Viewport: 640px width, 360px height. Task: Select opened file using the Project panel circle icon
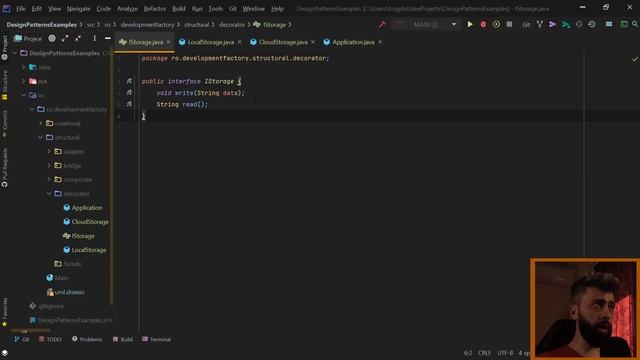coord(52,38)
